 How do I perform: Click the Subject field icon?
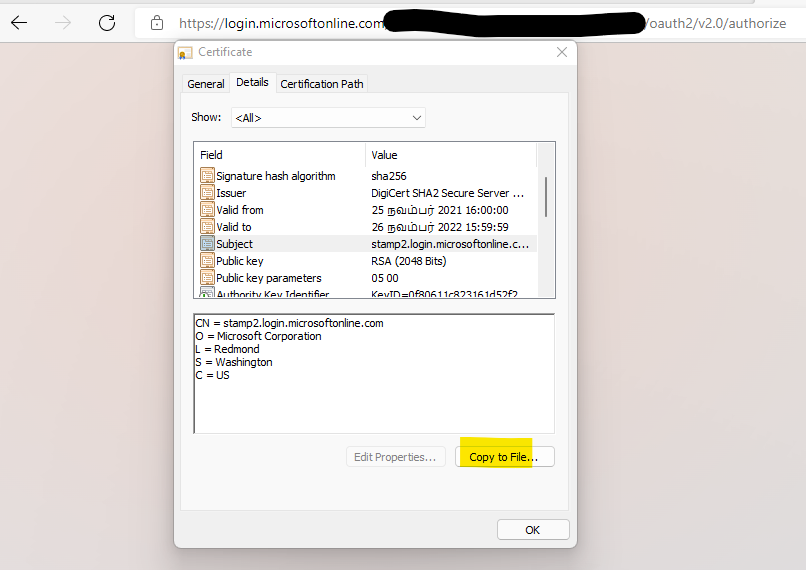(x=207, y=244)
